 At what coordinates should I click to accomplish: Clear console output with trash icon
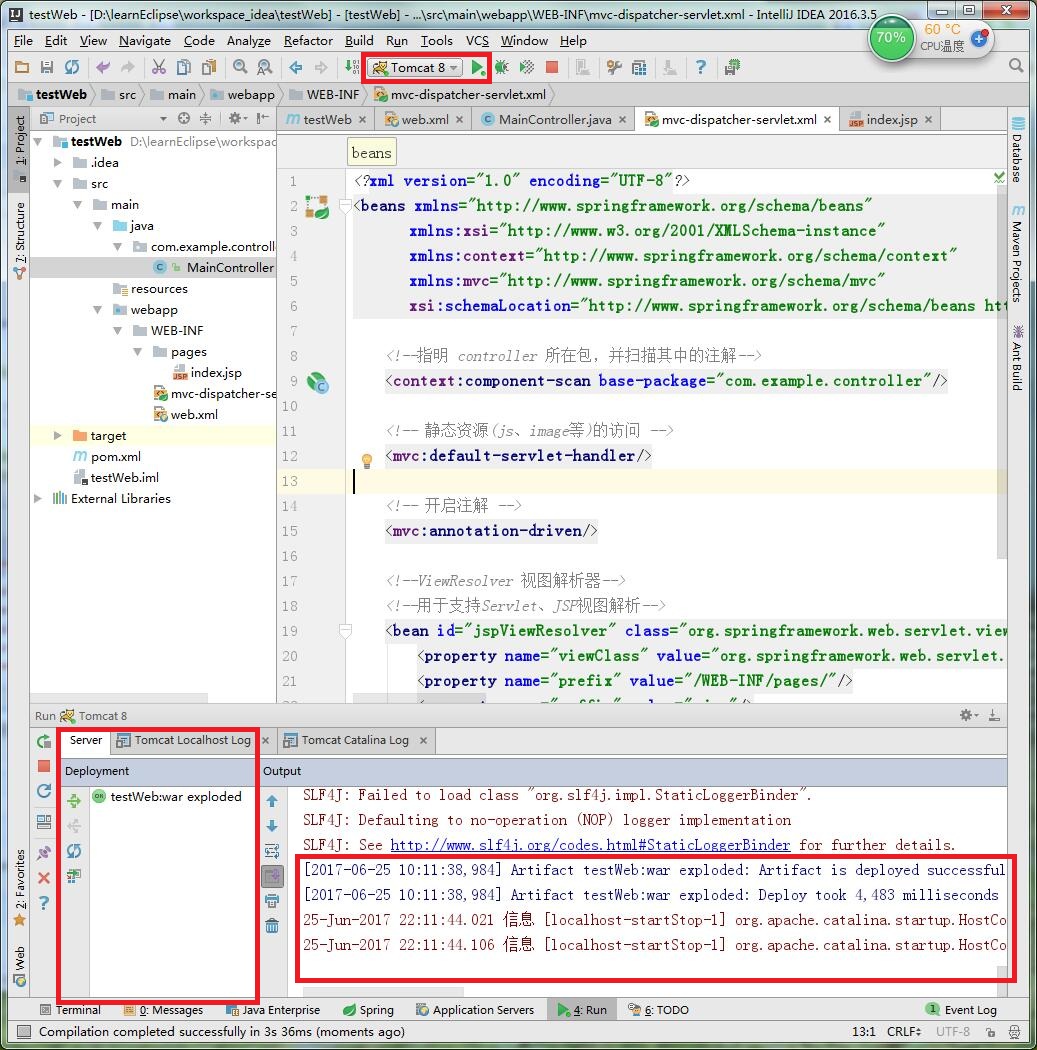[272, 926]
